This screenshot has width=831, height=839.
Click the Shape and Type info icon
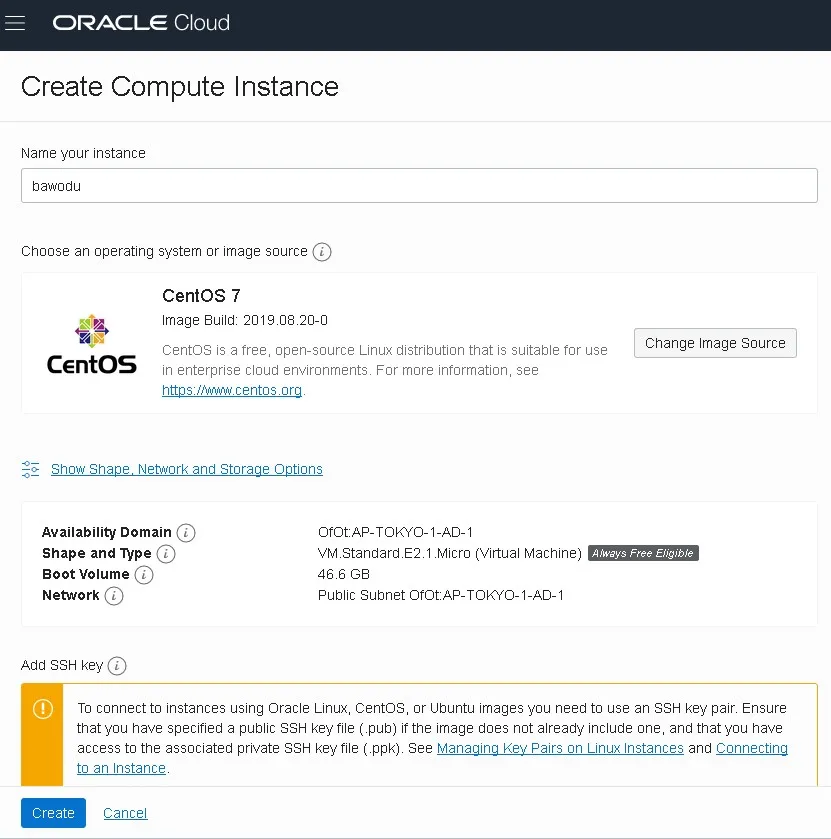pyautogui.click(x=166, y=554)
